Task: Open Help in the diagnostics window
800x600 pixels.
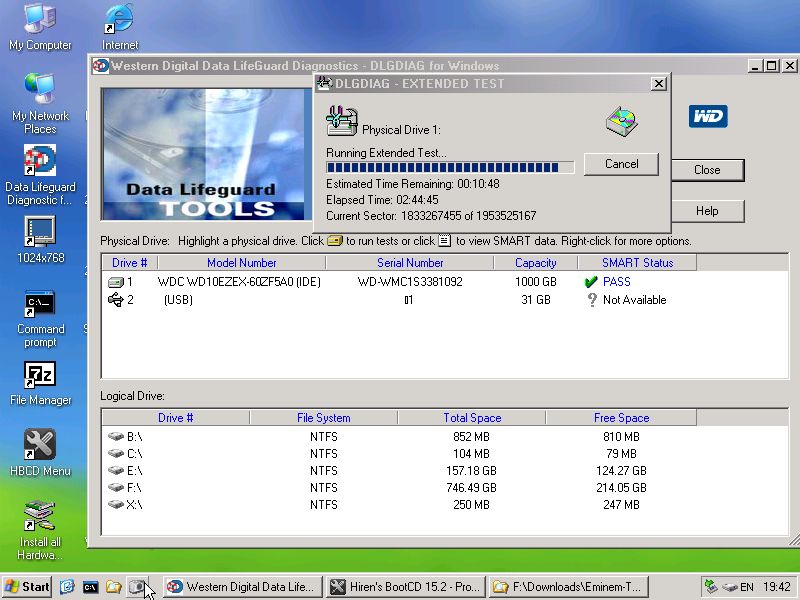Action: click(x=707, y=211)
